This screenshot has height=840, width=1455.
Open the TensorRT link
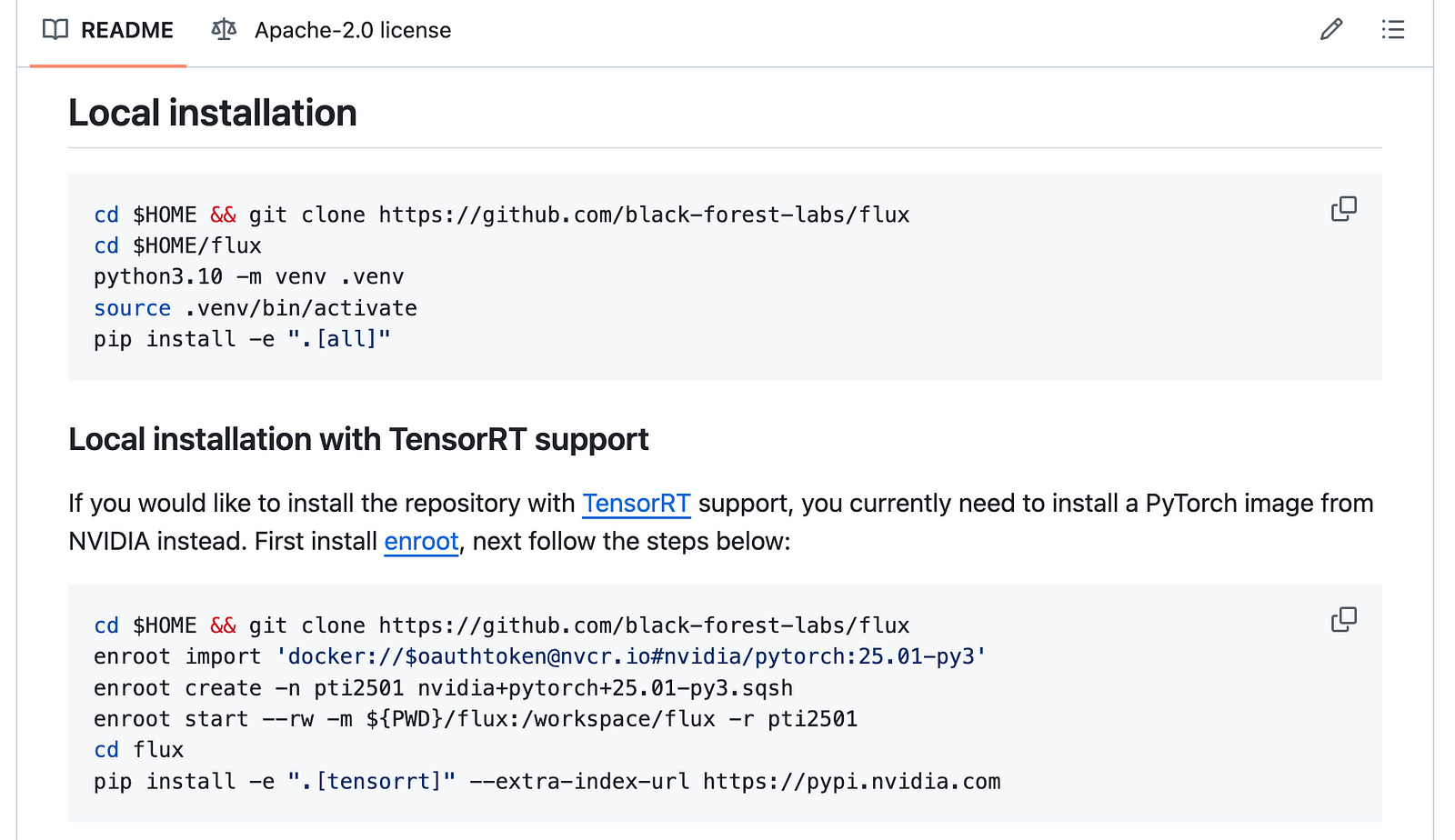point(636,503)
